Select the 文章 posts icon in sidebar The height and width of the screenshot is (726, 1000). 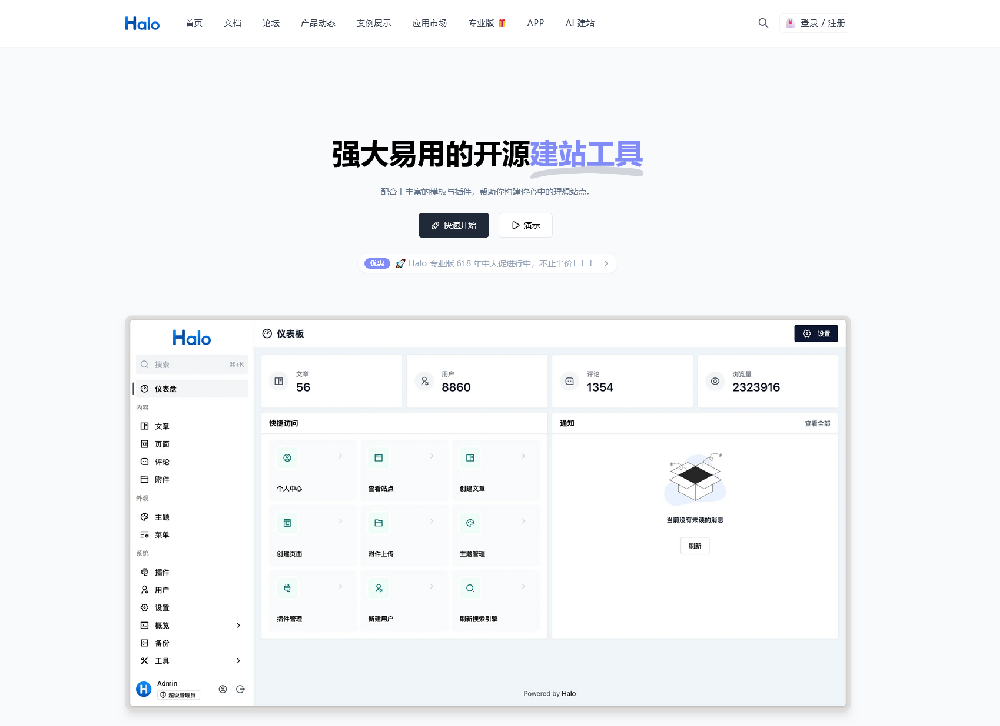tap(144, 426)
